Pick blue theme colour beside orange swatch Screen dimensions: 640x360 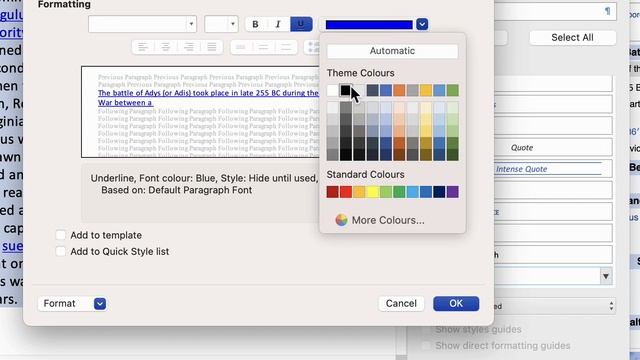click(x=386, y=90)
